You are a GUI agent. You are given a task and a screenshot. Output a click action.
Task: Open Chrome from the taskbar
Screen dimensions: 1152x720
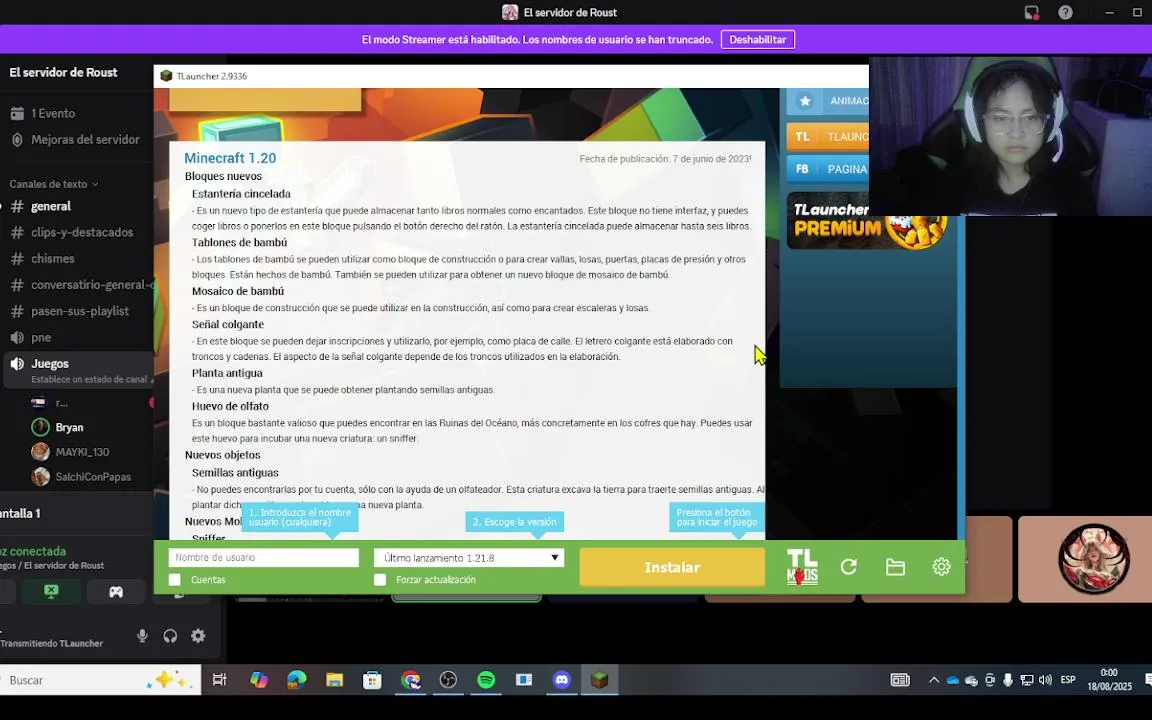[x=411, y=680]
